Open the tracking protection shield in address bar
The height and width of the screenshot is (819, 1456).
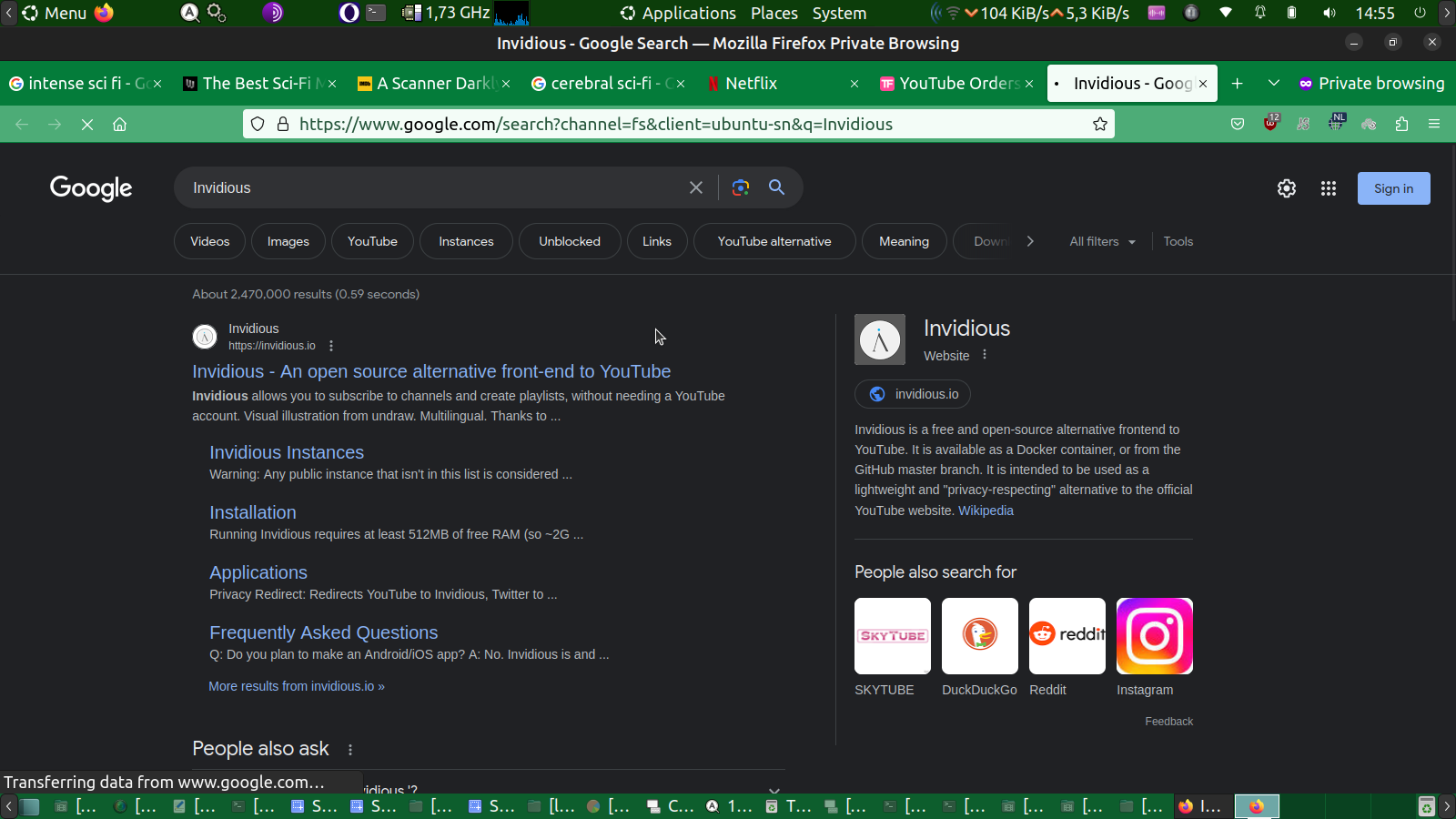258,125
